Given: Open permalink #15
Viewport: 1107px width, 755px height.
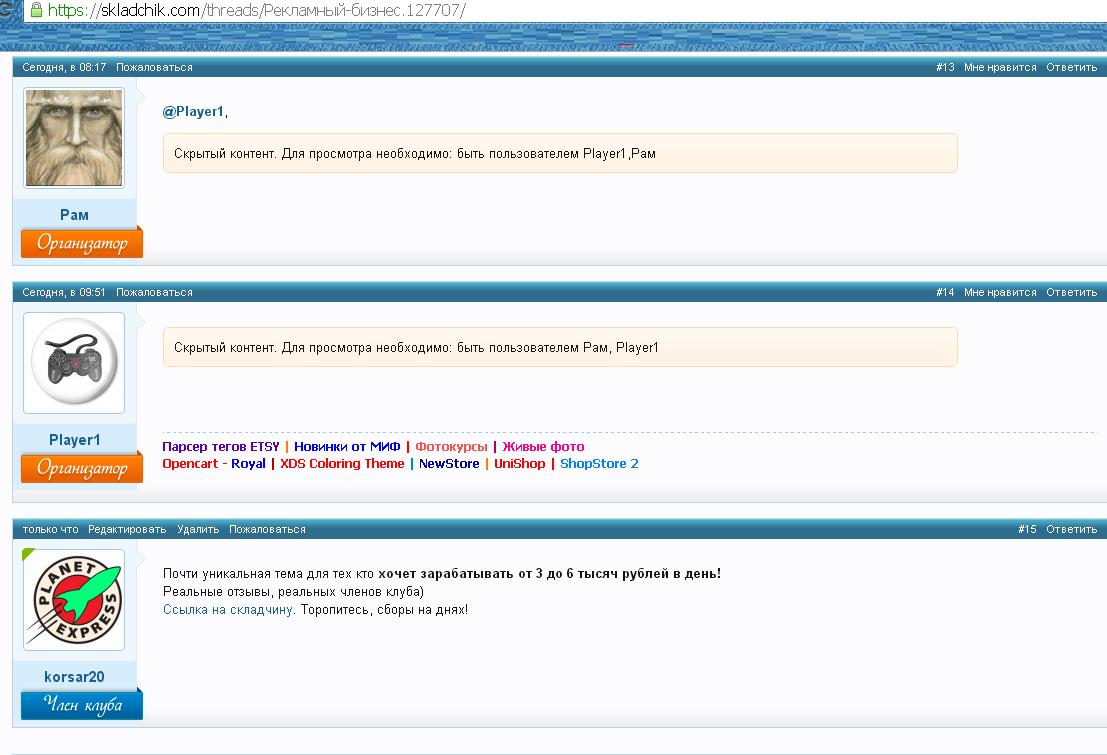Looking at the screenshot, I should (1027, 529).
